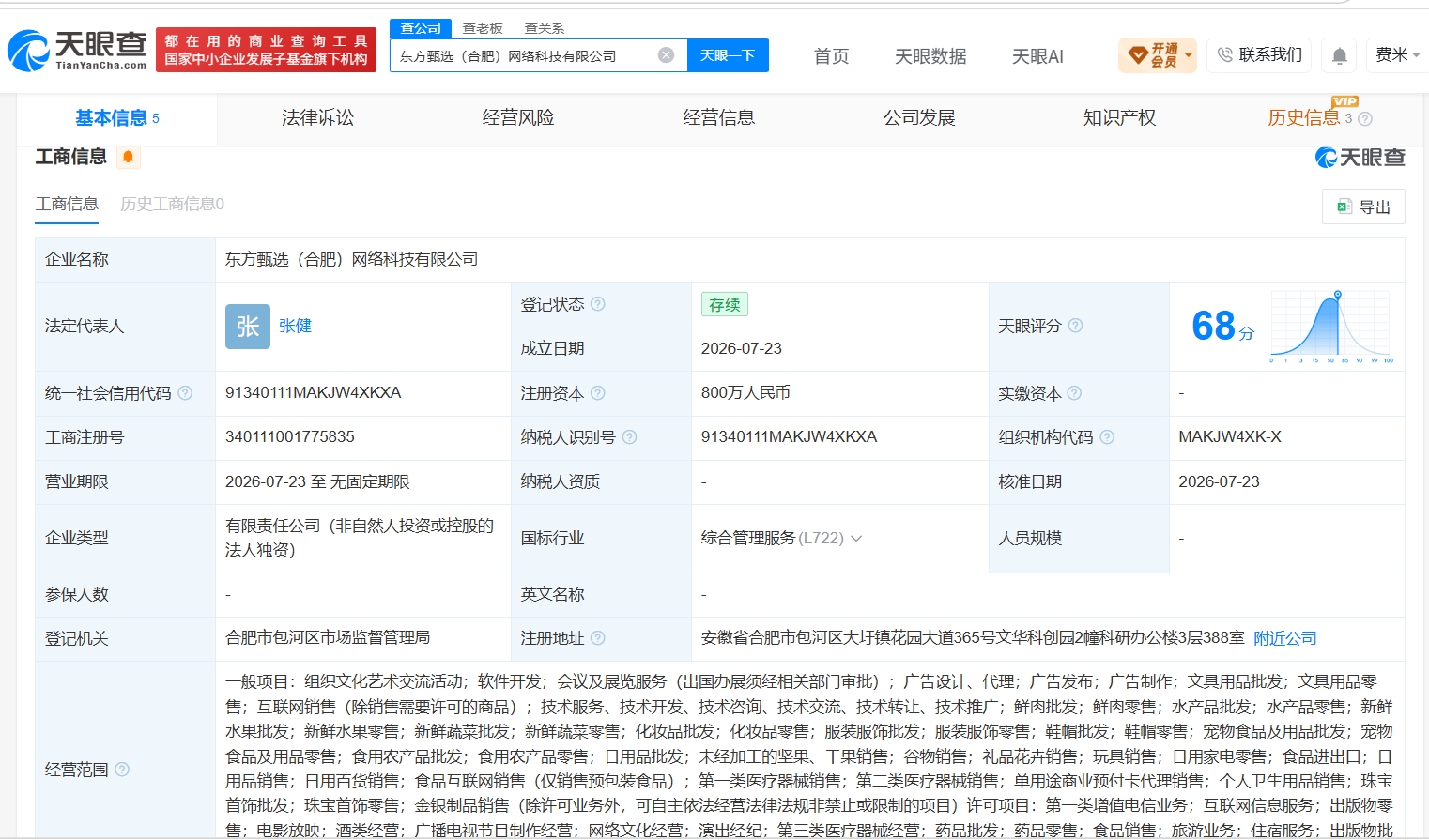This screenshot has width=1429, height=840.
Task: Click the help icon beside 历史信息 tab
Action: click(1365, 119)
